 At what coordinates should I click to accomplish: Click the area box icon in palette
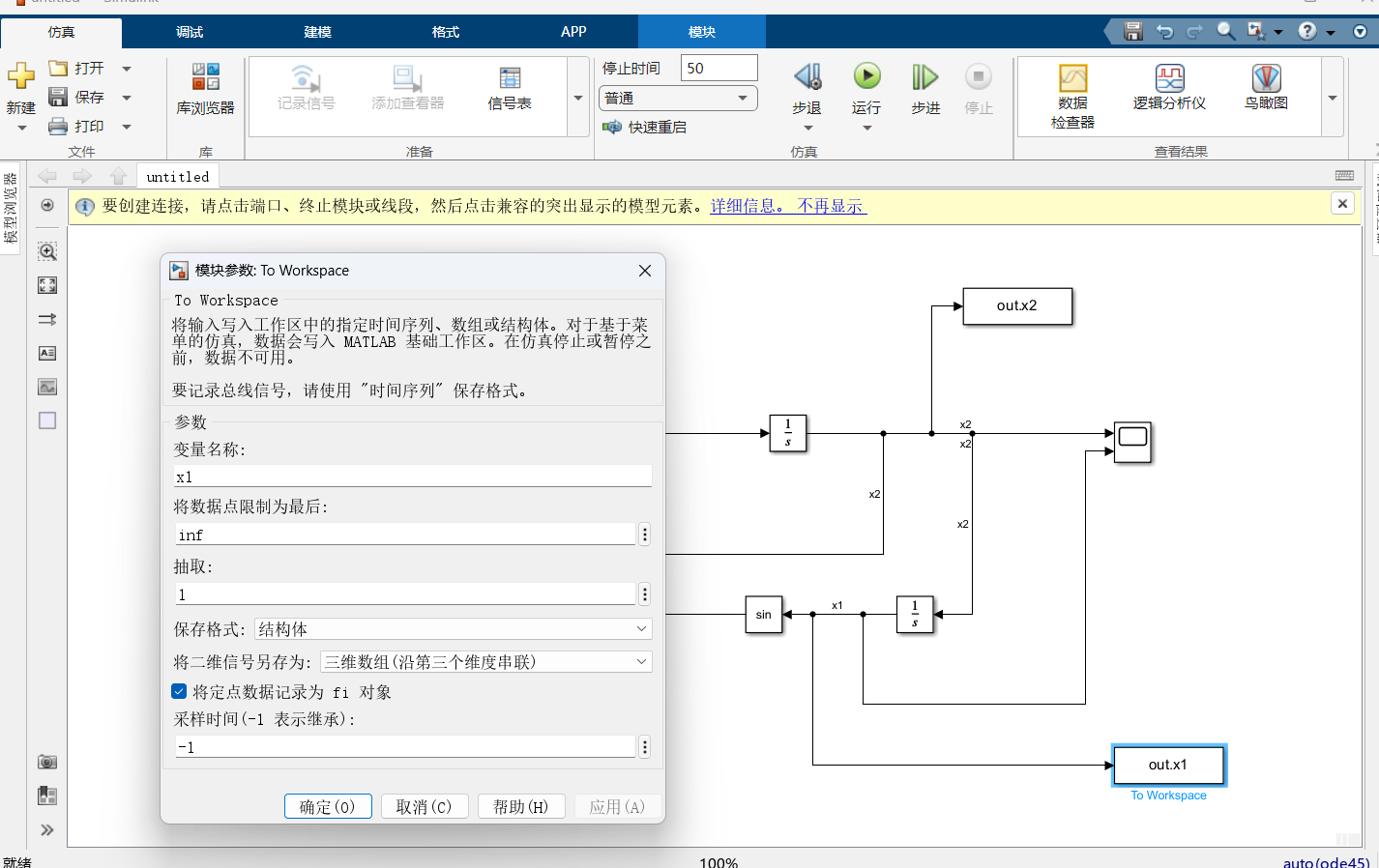tap(47, 420)
